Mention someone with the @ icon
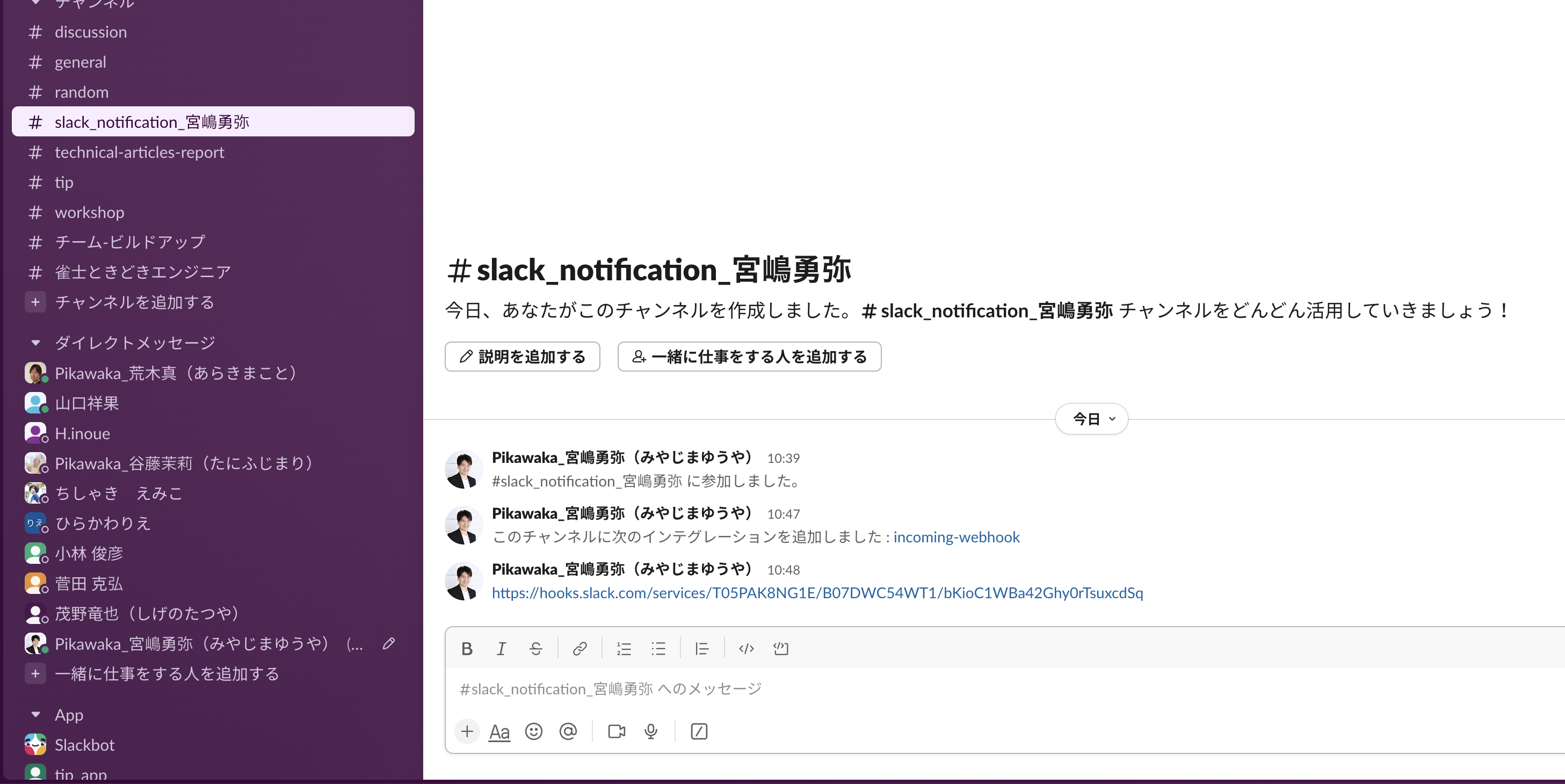 [x=568, y=731]
